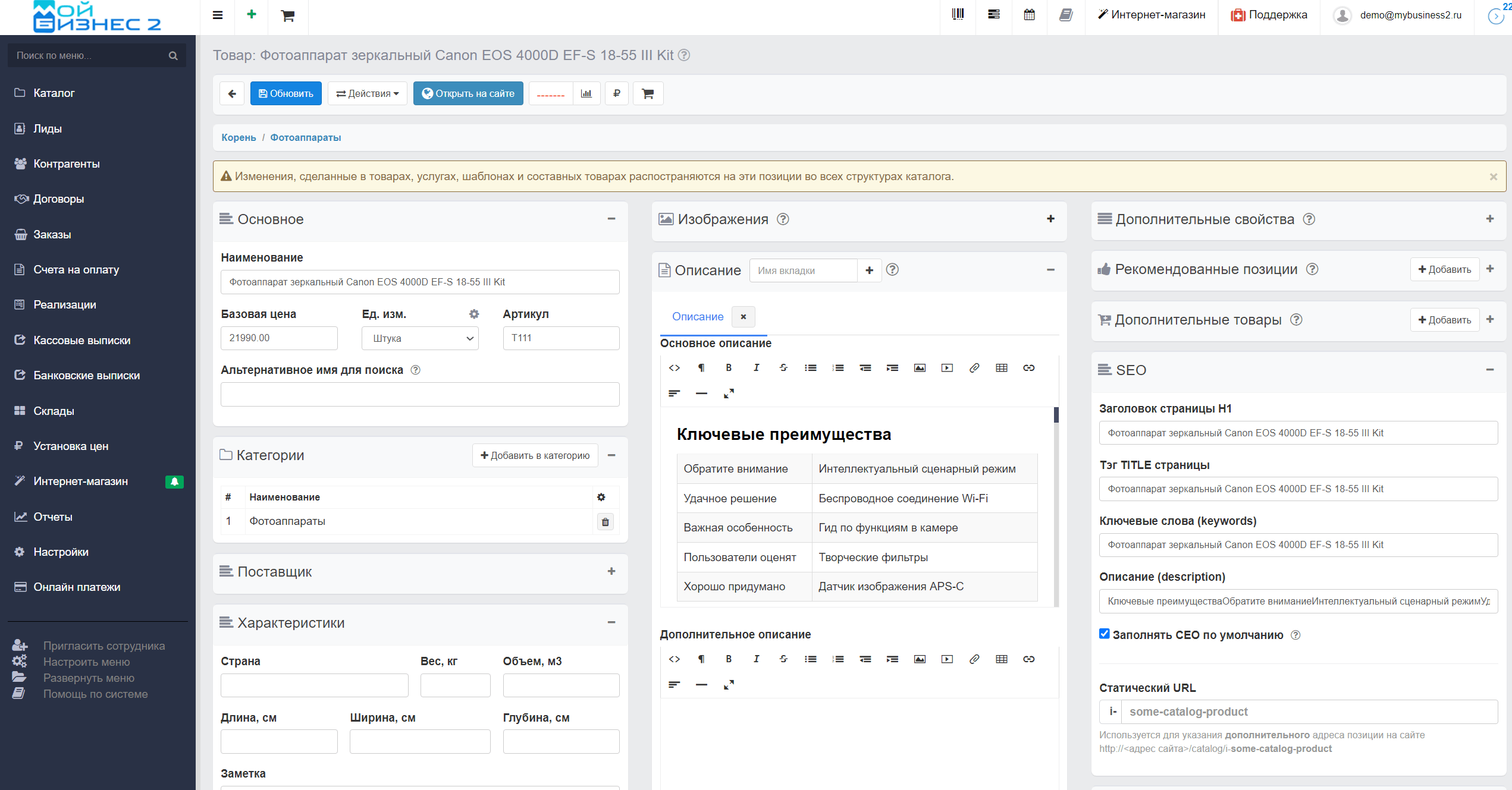
Task: Expand the Поставщик section
Action: 611,571
